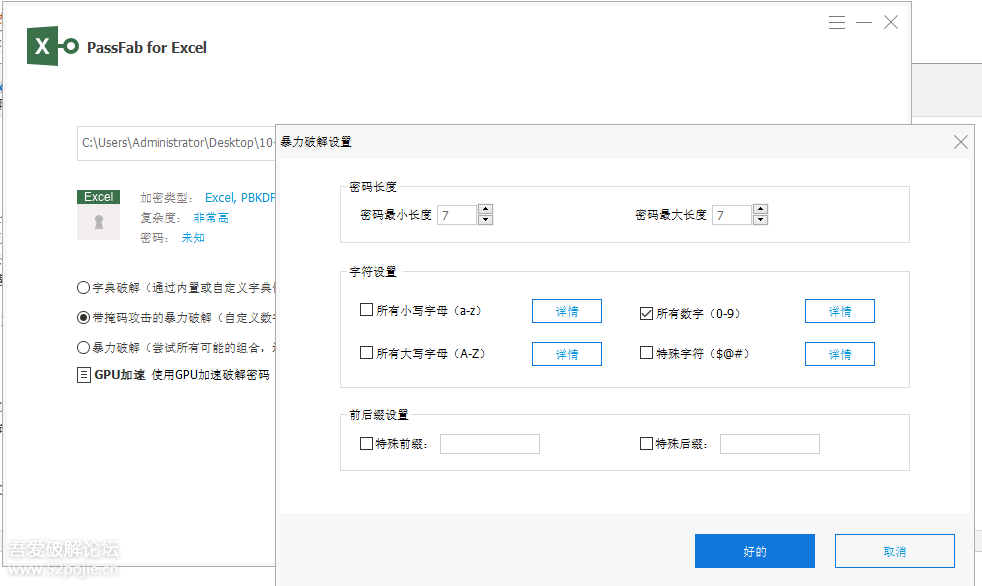982x586 pixels.
Task: Click the 密码最小长度 value field
Action: [x=457, y=215]
